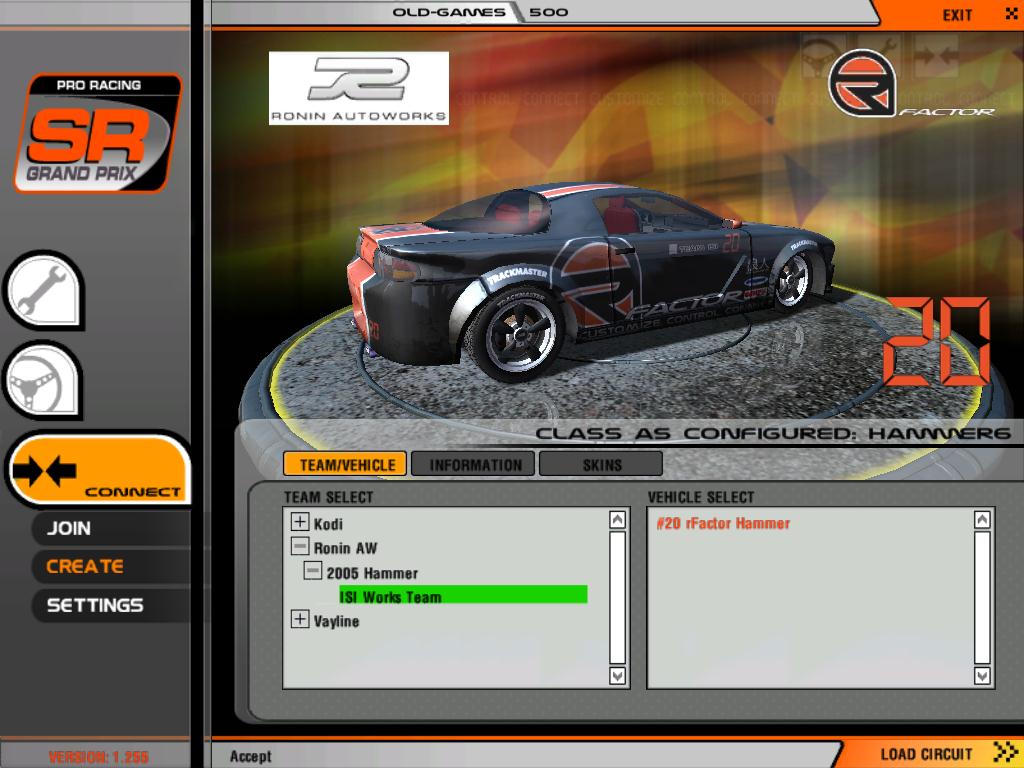Click the Vehicle Select scrollbar track
This screenshot has height=768, width=1024.
pyautogui.click(x=982, y=598)
